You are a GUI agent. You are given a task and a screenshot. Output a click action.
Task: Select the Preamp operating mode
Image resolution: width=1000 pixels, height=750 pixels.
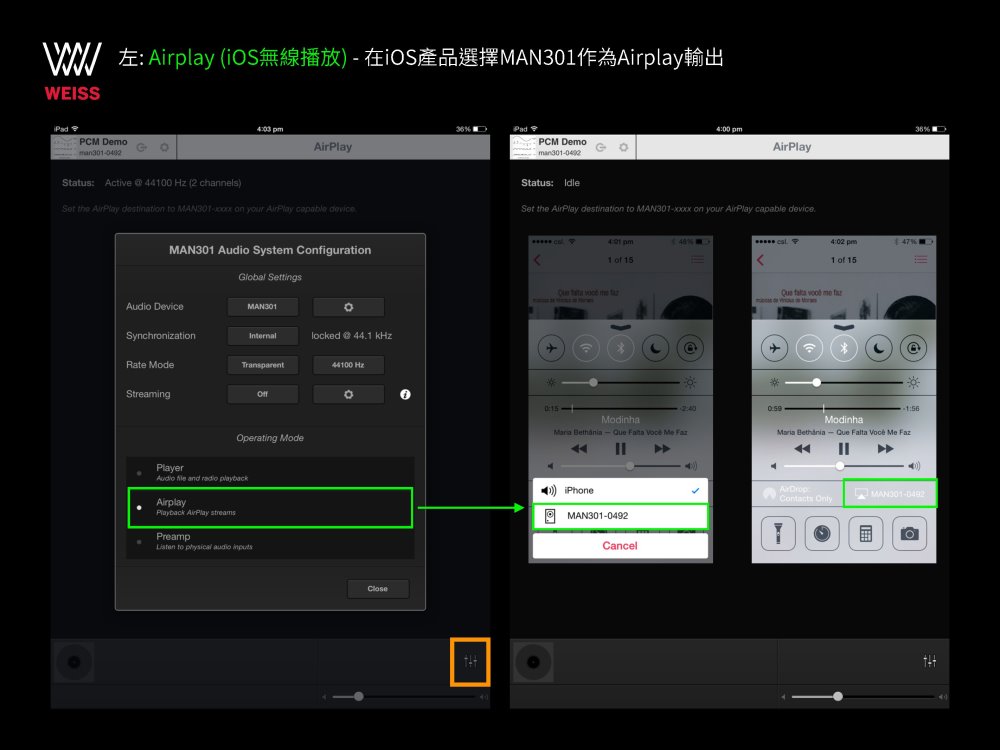pos(270,541)
